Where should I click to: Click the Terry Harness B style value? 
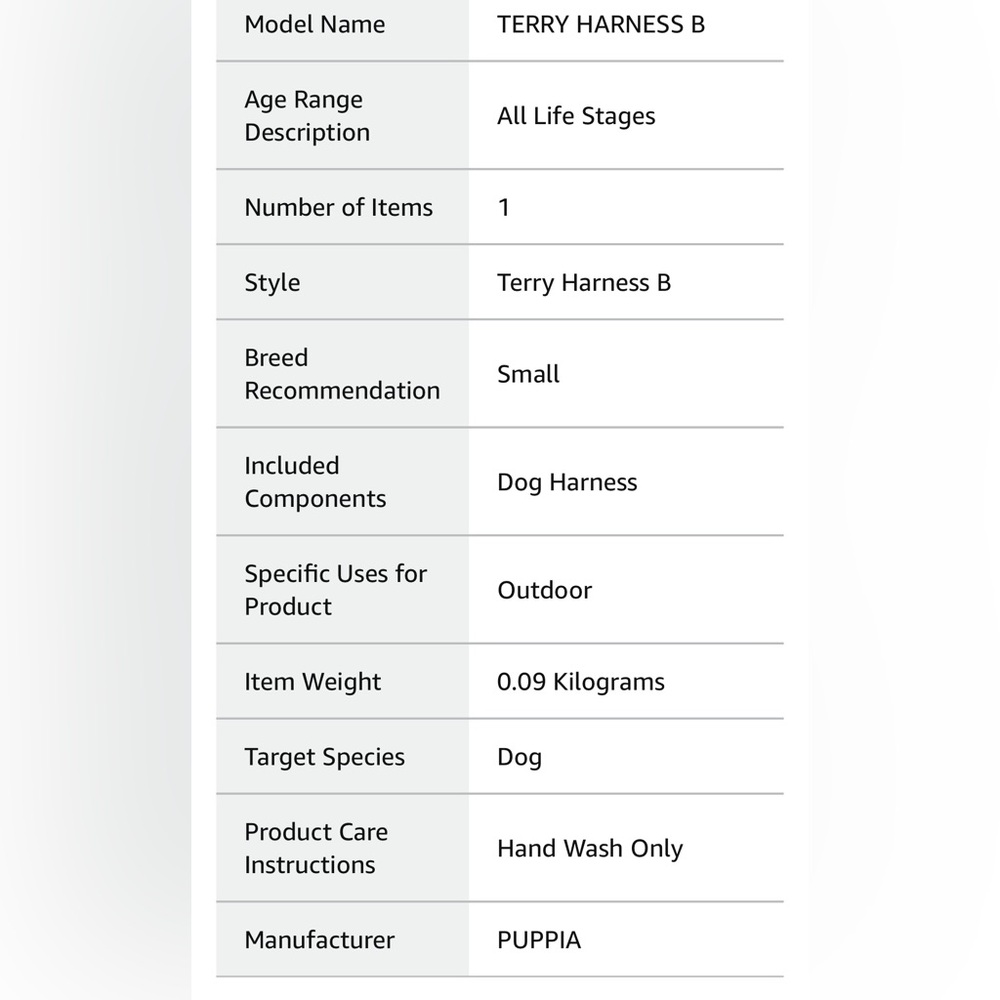pyautogui.click(x=584, y=283)
